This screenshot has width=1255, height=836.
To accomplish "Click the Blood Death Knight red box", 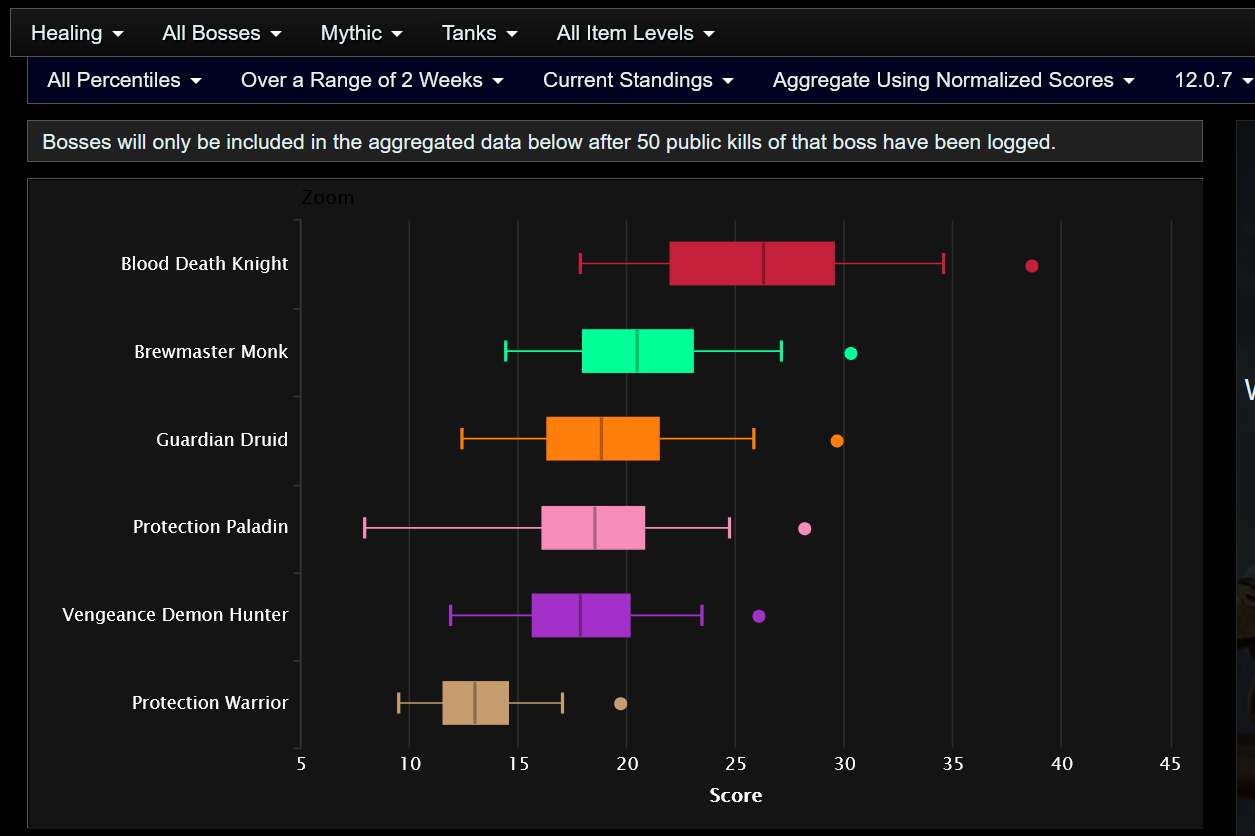I will click(x=752, y=264).
